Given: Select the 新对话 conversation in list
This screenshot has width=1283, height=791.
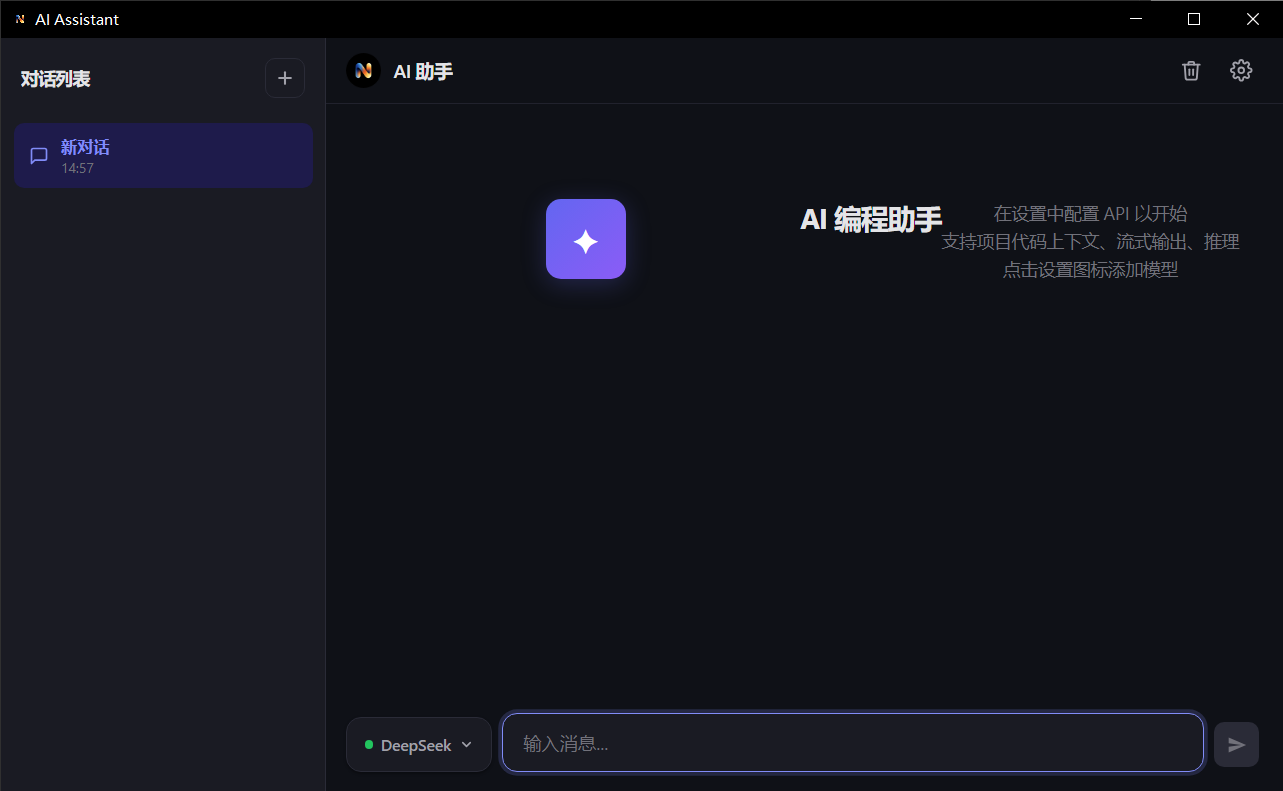Looking at the screenshot, I should pyautogui.click(x=164, y=155).
